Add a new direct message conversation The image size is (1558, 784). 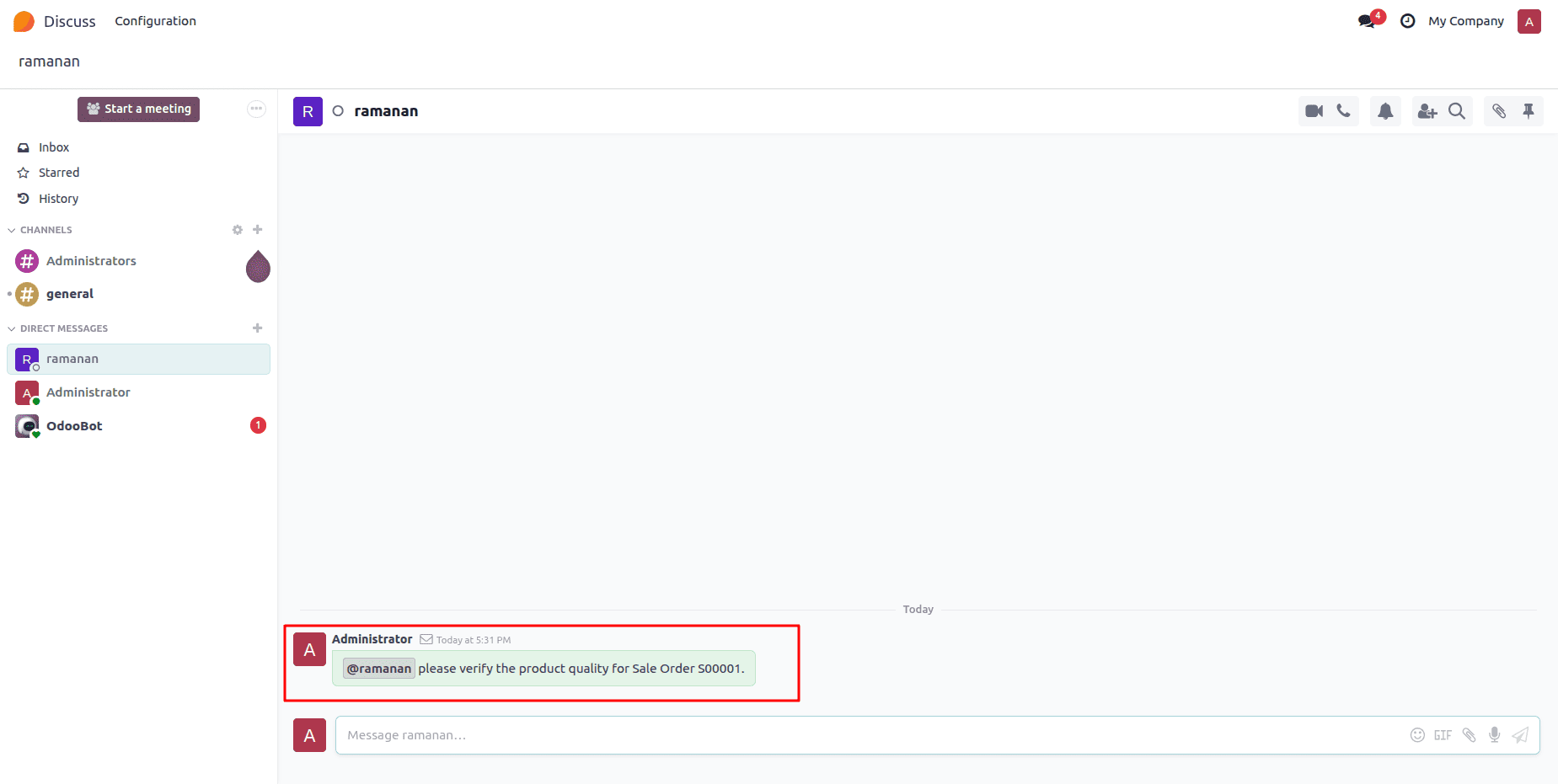[x=257, y=328]
